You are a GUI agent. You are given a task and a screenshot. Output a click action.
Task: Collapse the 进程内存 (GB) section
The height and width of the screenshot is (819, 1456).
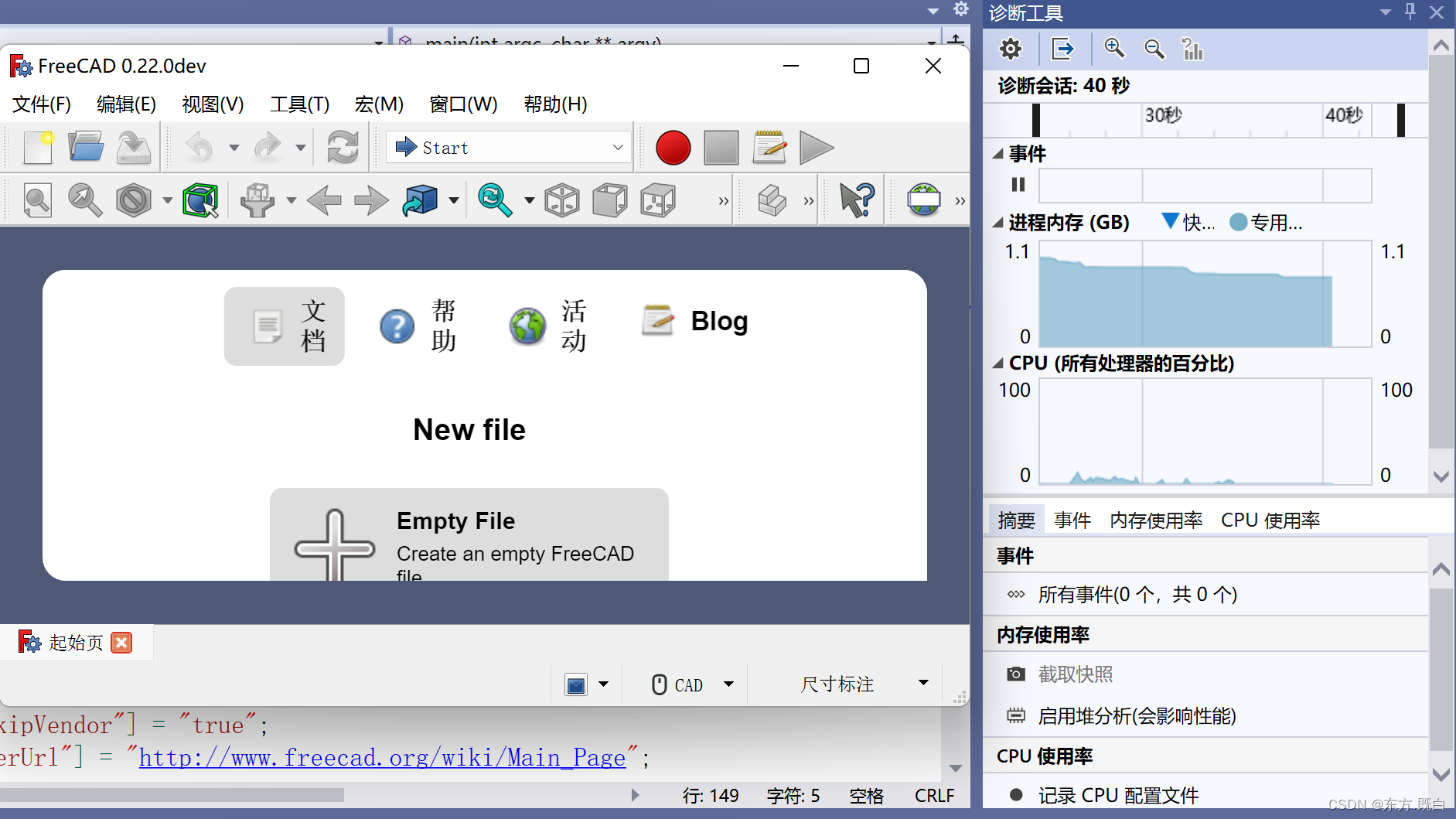(x=999, y=222)
